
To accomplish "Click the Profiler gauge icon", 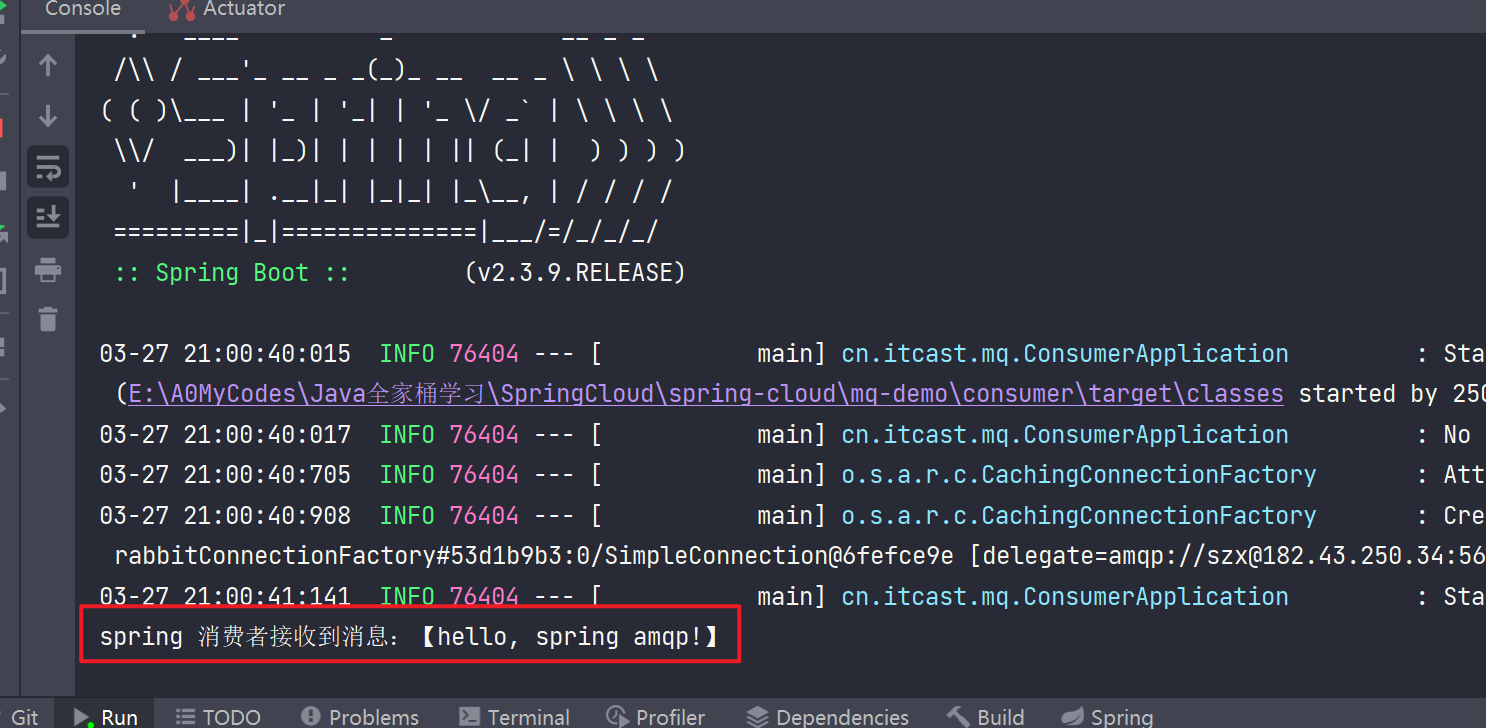I will (x=618, y=717).
